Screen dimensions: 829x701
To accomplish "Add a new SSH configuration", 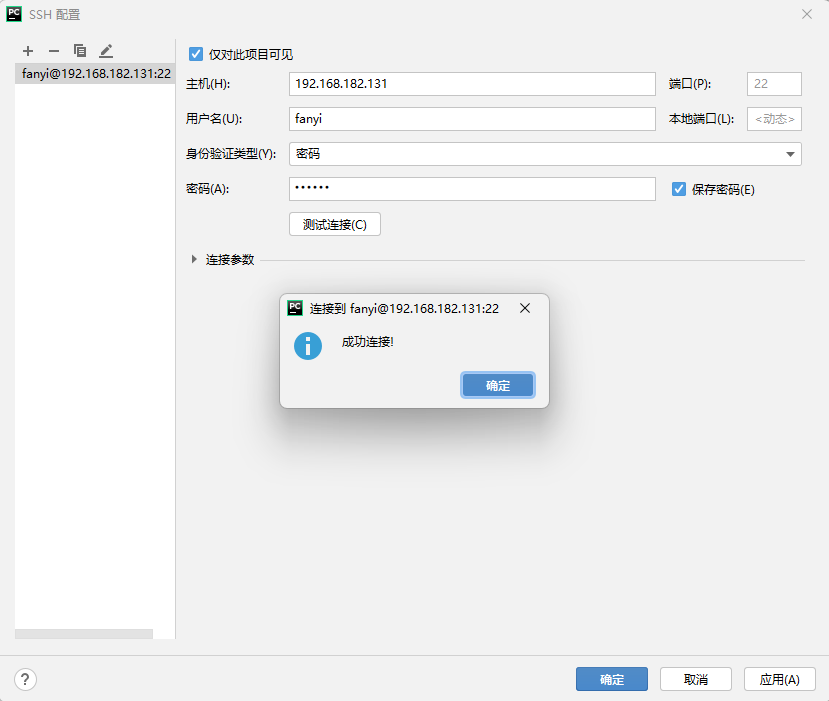I will click(x=28, y=51).
